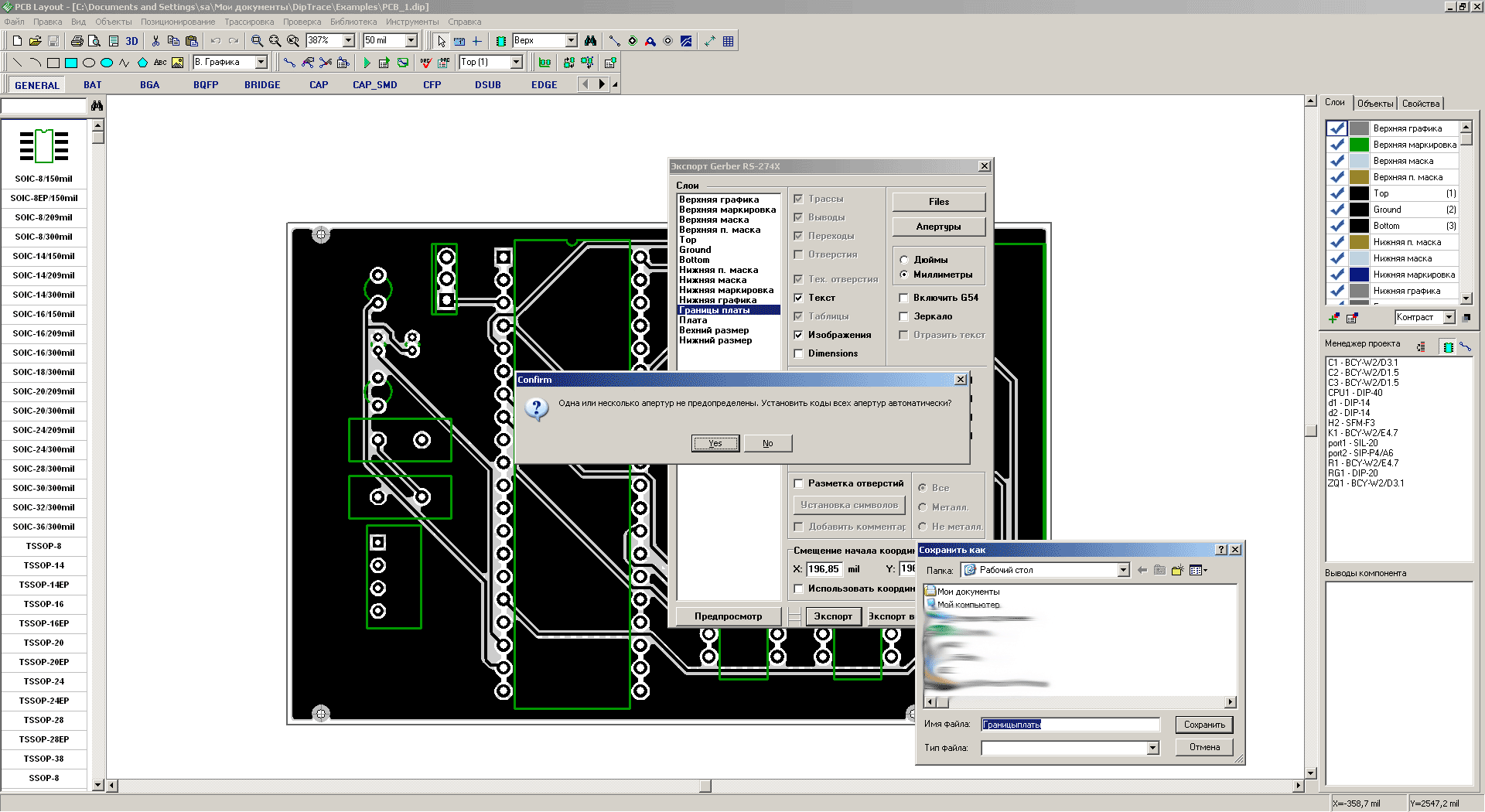
Task: Enable the Dimensions checkbox
Action: 798,353
